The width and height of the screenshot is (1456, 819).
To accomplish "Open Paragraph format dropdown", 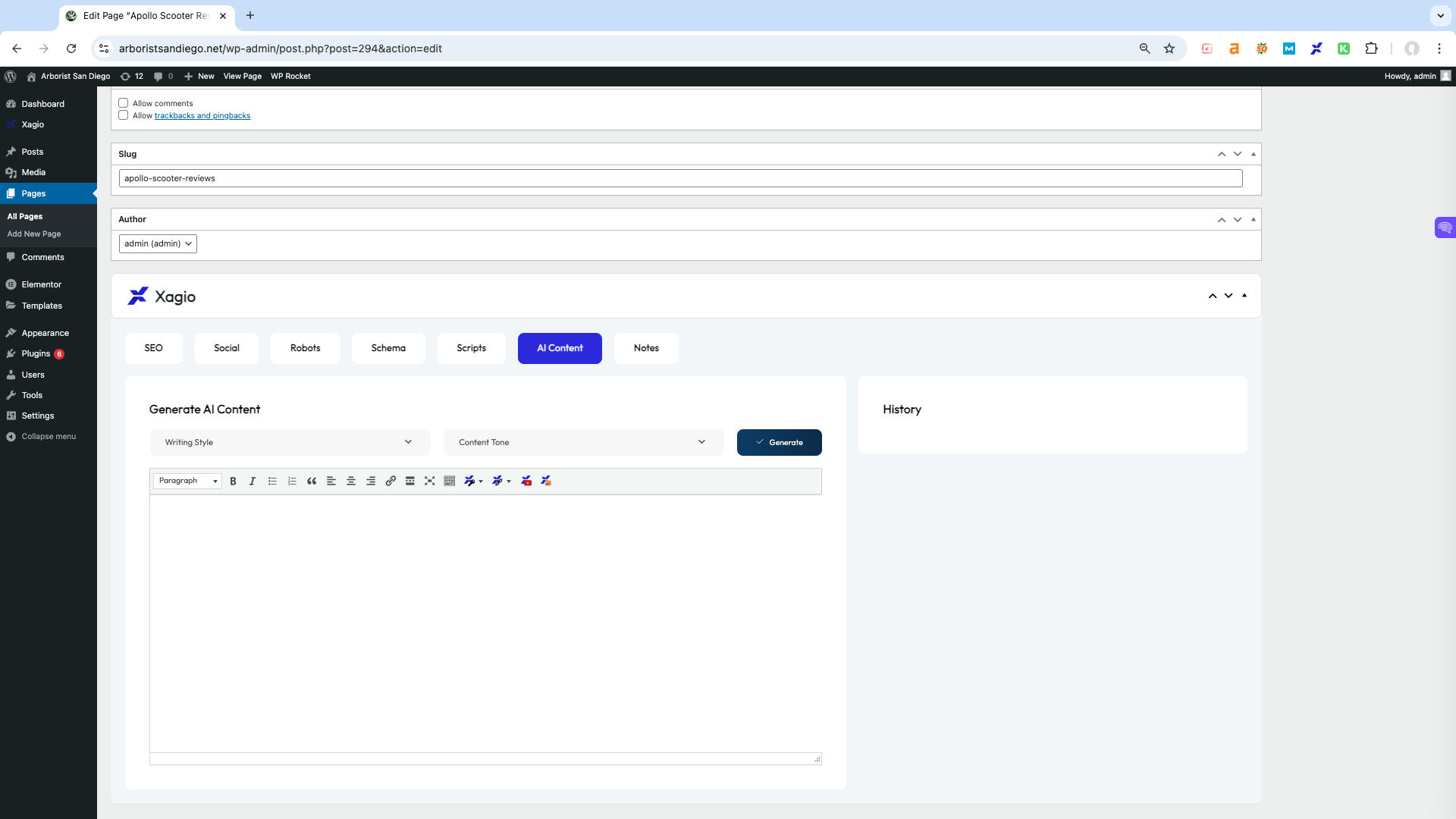I will (187, 481).
